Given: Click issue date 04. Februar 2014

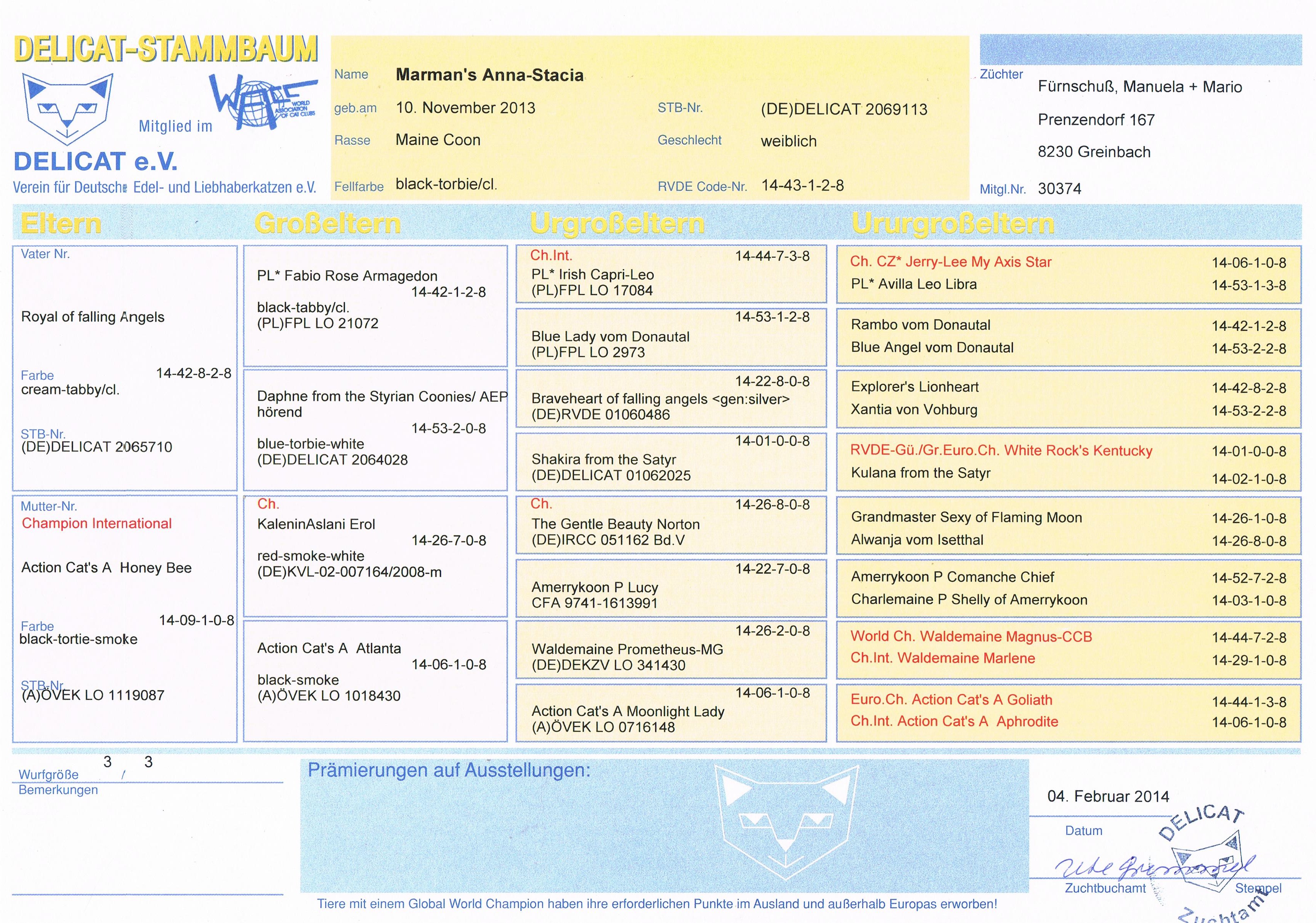Looking at the screenshot, I should pyautogui.click(x=1108, y=796).
